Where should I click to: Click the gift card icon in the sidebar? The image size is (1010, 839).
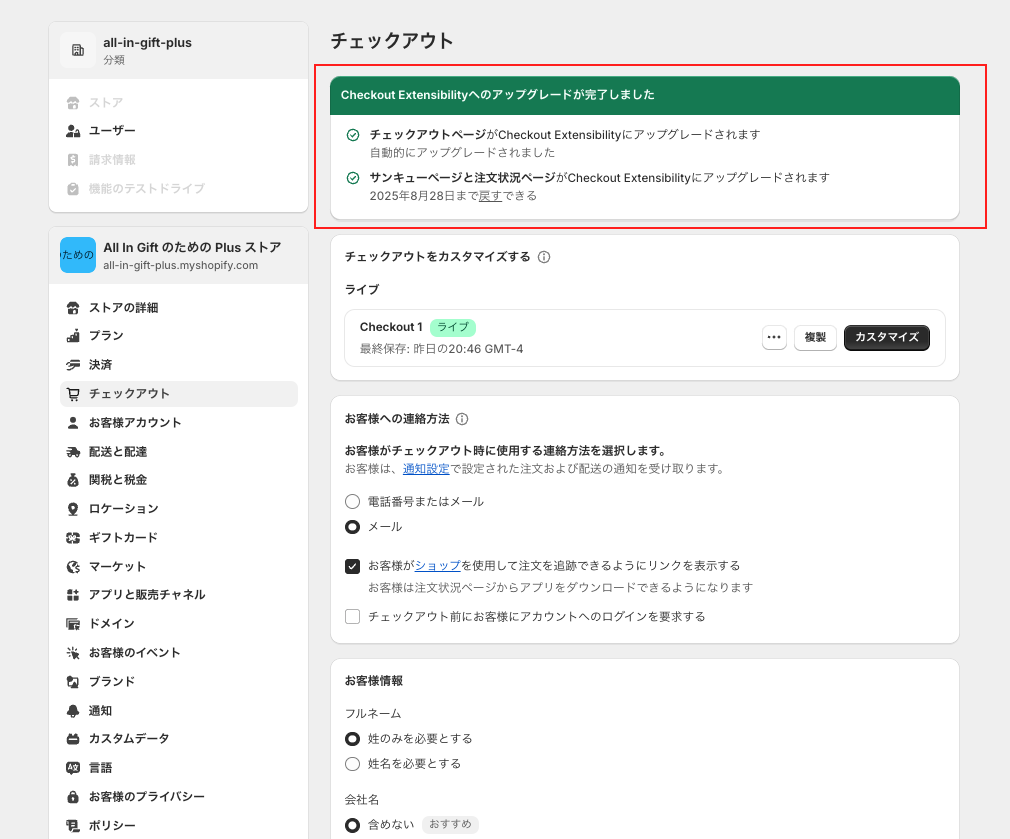click(x=73, y=538)
